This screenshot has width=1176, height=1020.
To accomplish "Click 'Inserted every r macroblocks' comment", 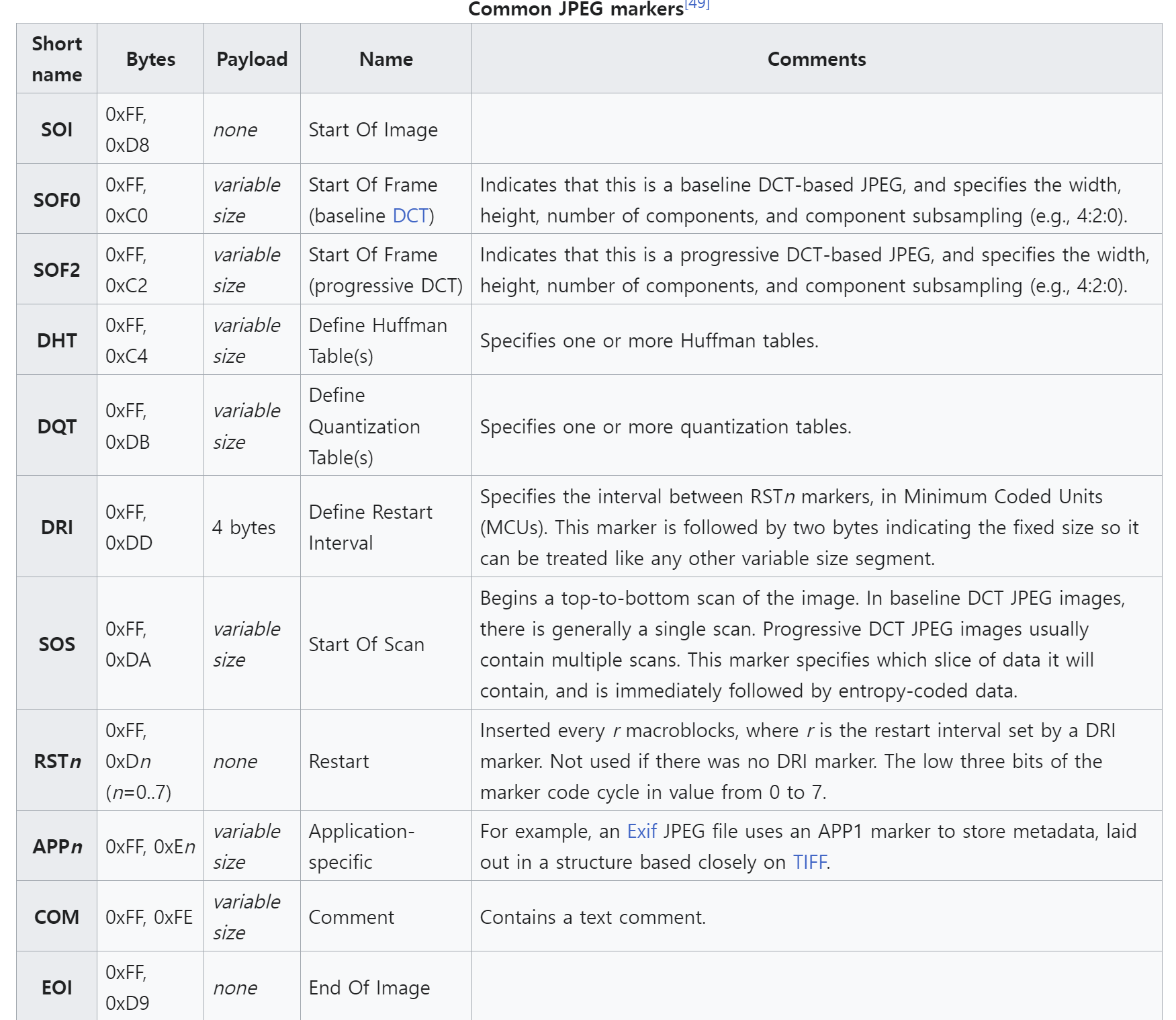I will [x=817, y=761].
